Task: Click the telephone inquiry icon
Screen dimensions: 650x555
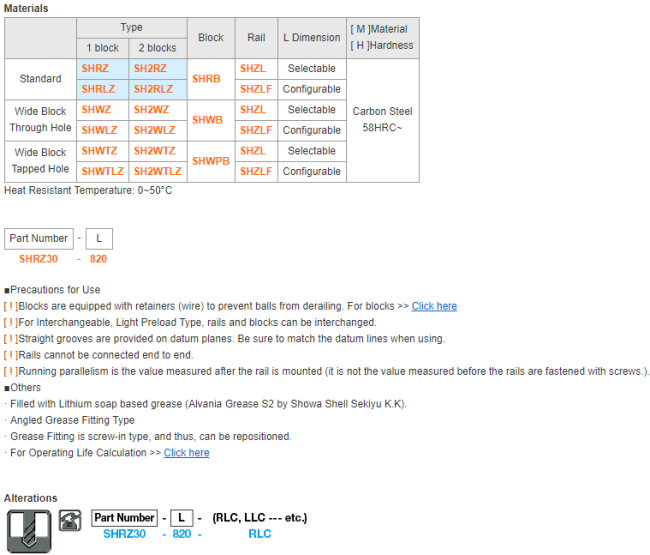Action: [69, 519]
